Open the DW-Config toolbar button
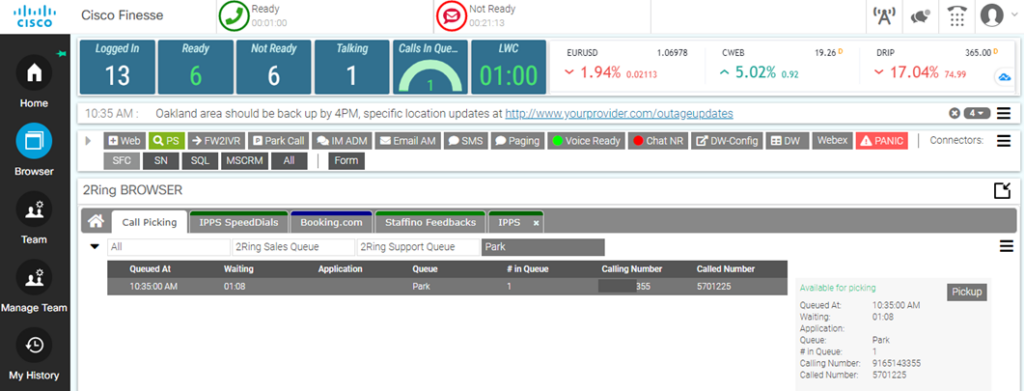 point(727,140)
